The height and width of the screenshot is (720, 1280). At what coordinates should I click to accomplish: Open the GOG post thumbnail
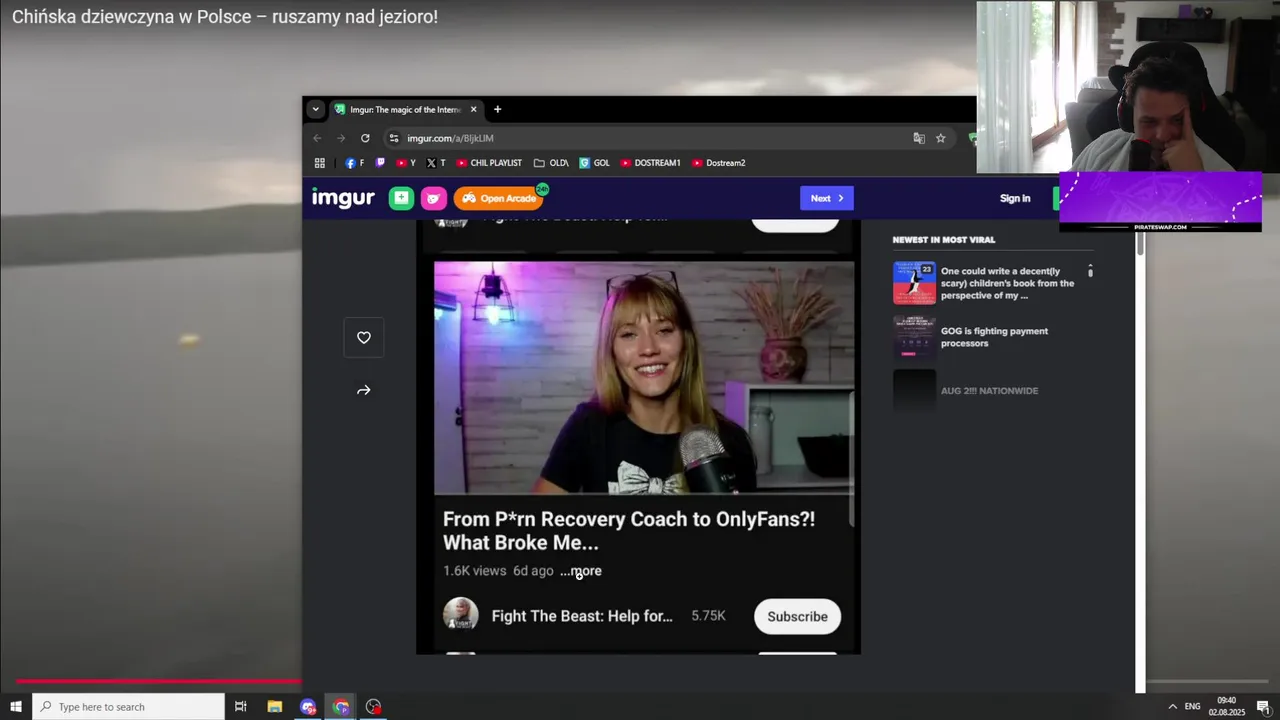pos(914,338)
